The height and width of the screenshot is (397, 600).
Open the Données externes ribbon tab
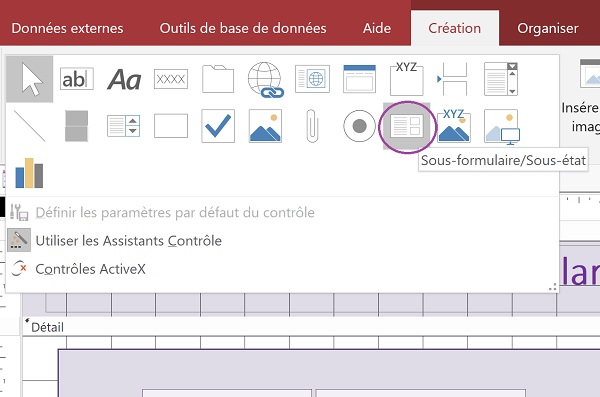coord(67,28)
